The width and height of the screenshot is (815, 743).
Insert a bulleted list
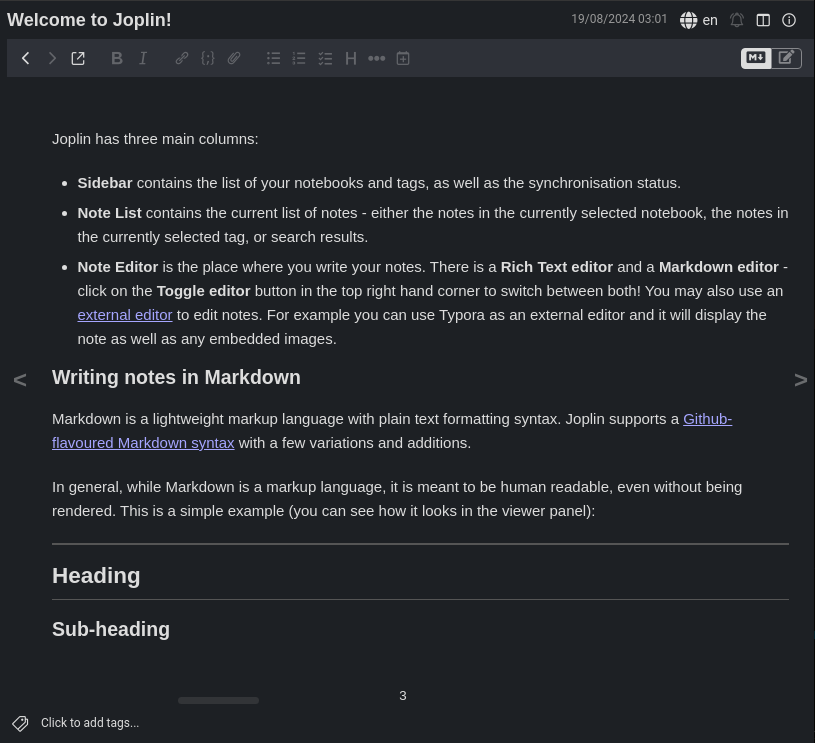273,58
